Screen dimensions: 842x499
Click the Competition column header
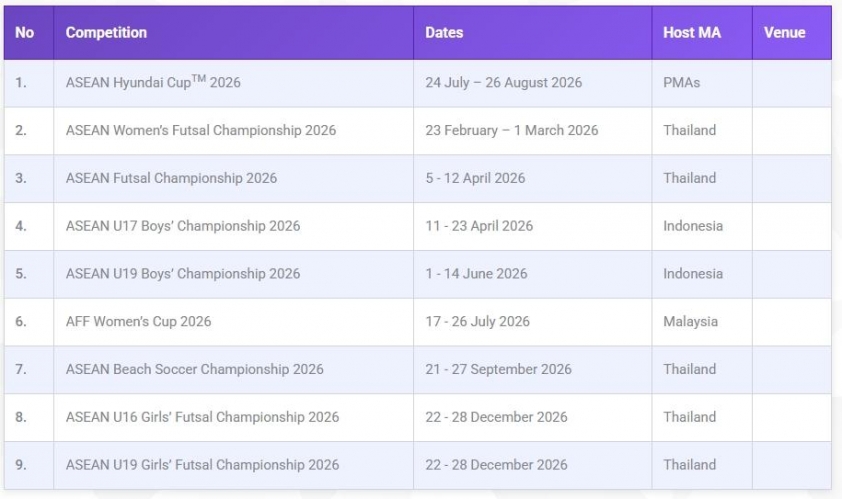pos(106,33)
